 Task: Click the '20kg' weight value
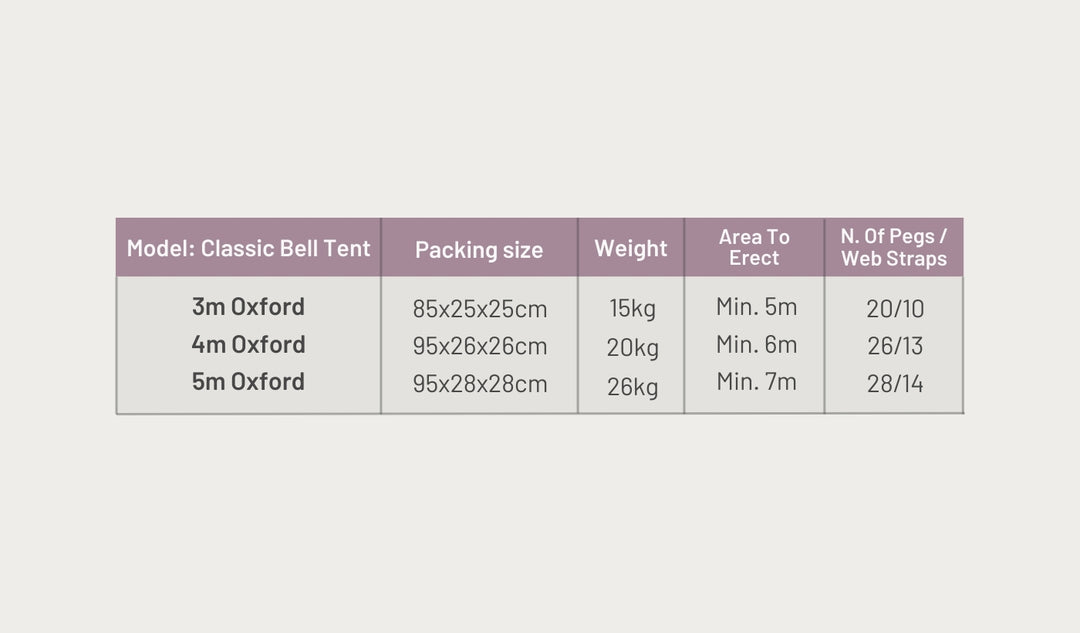632,348
